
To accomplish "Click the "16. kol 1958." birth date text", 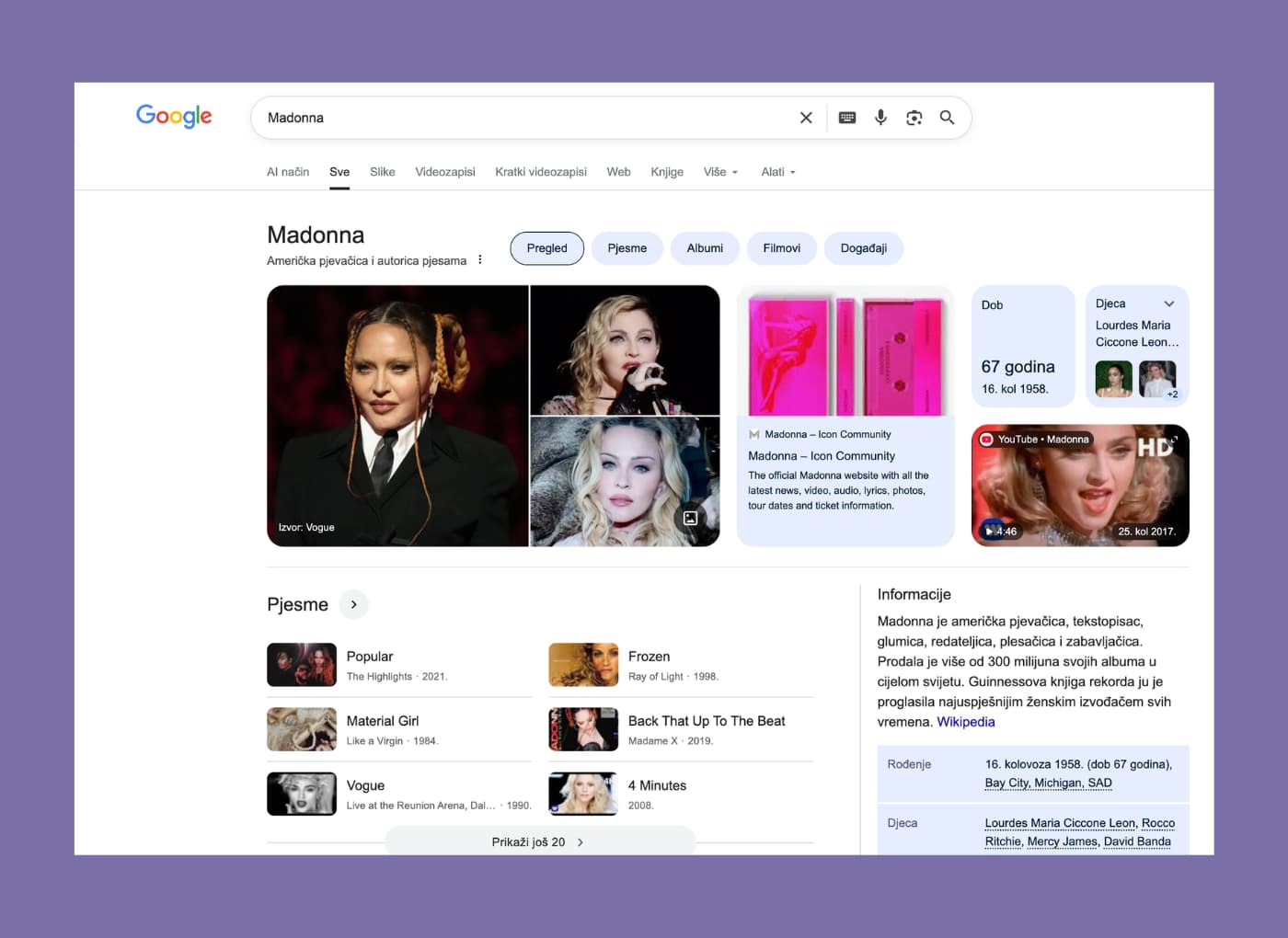I will pyautogui.click(x=1015, y=389).
